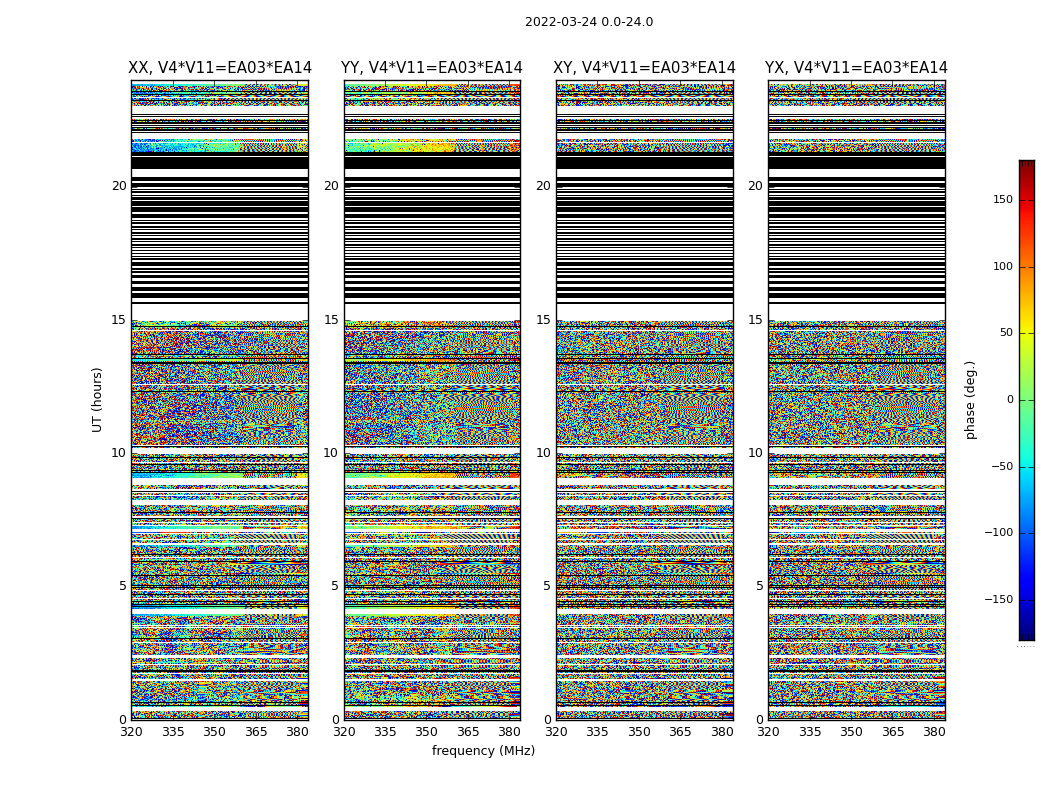The image size is (1050, 800).
Task: Click the 335 frequency tick under XX panel
Action: pyautogui.click(x=173, y=732)
